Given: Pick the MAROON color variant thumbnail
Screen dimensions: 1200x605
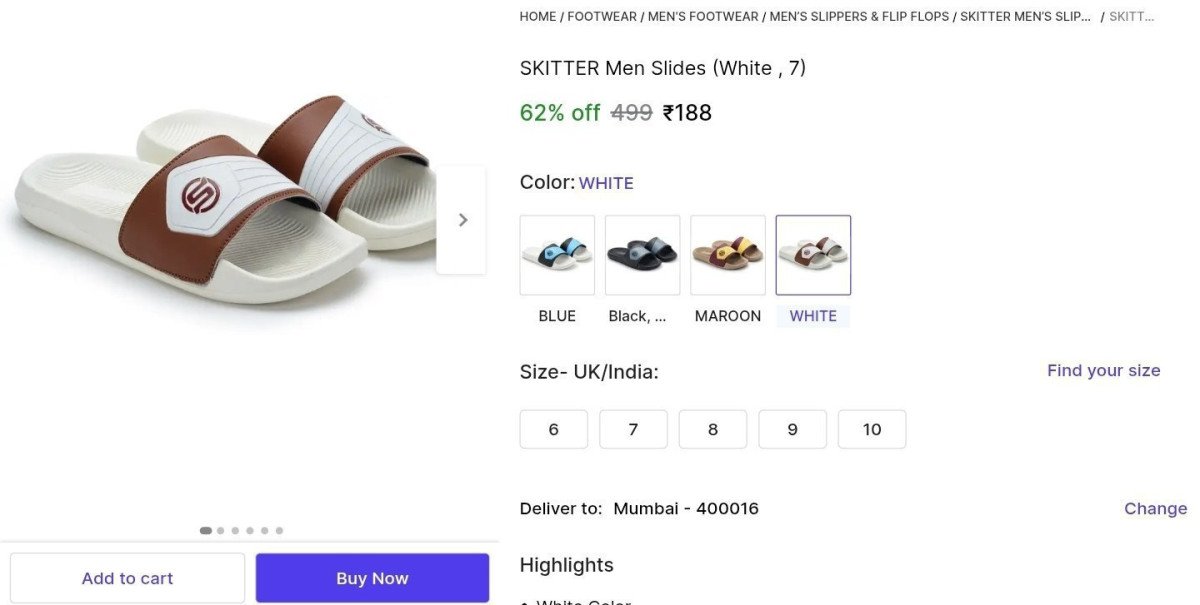Looking at the screenshot, I should [728, 255].
